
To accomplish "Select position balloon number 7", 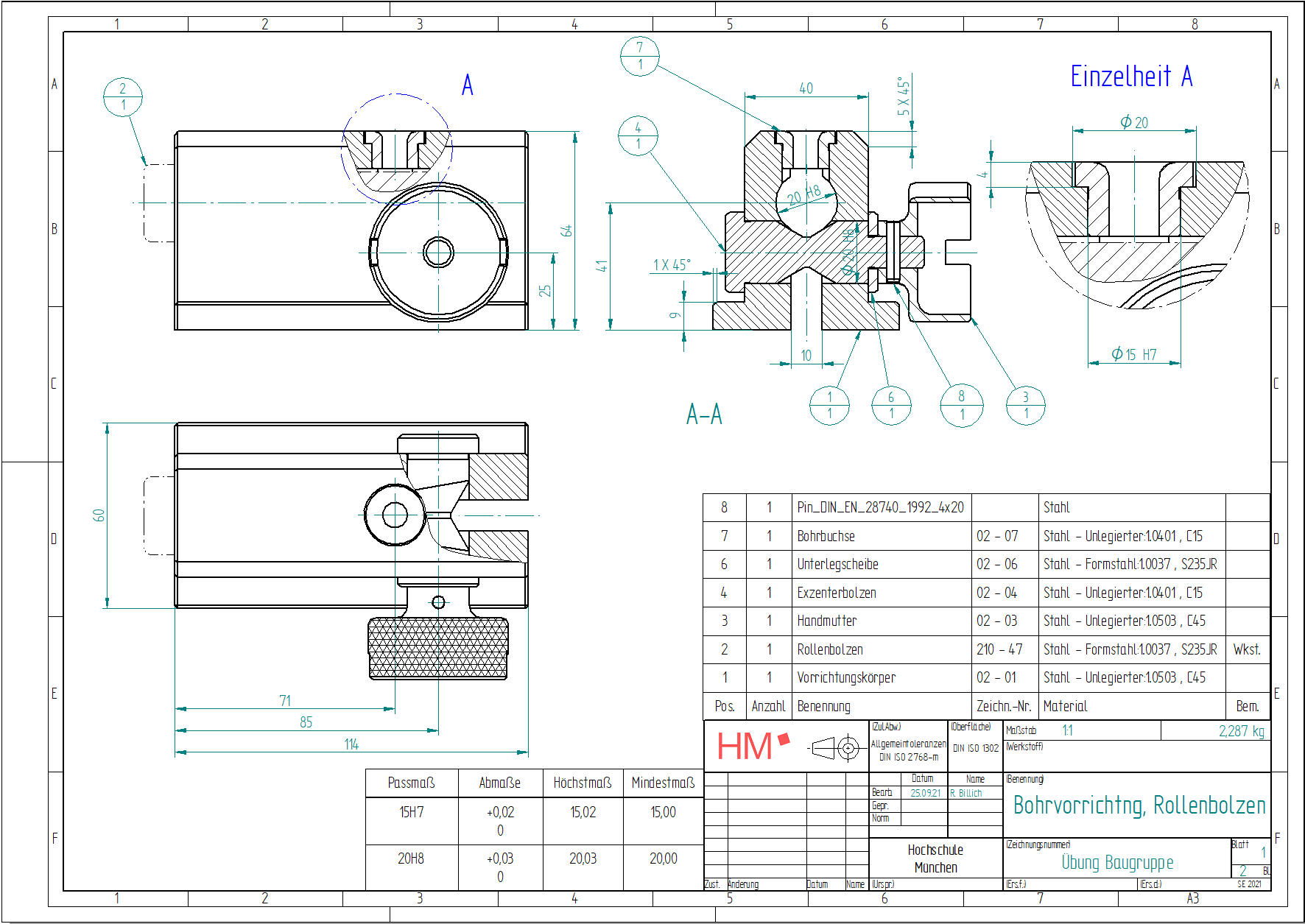I will click(639, 56).
